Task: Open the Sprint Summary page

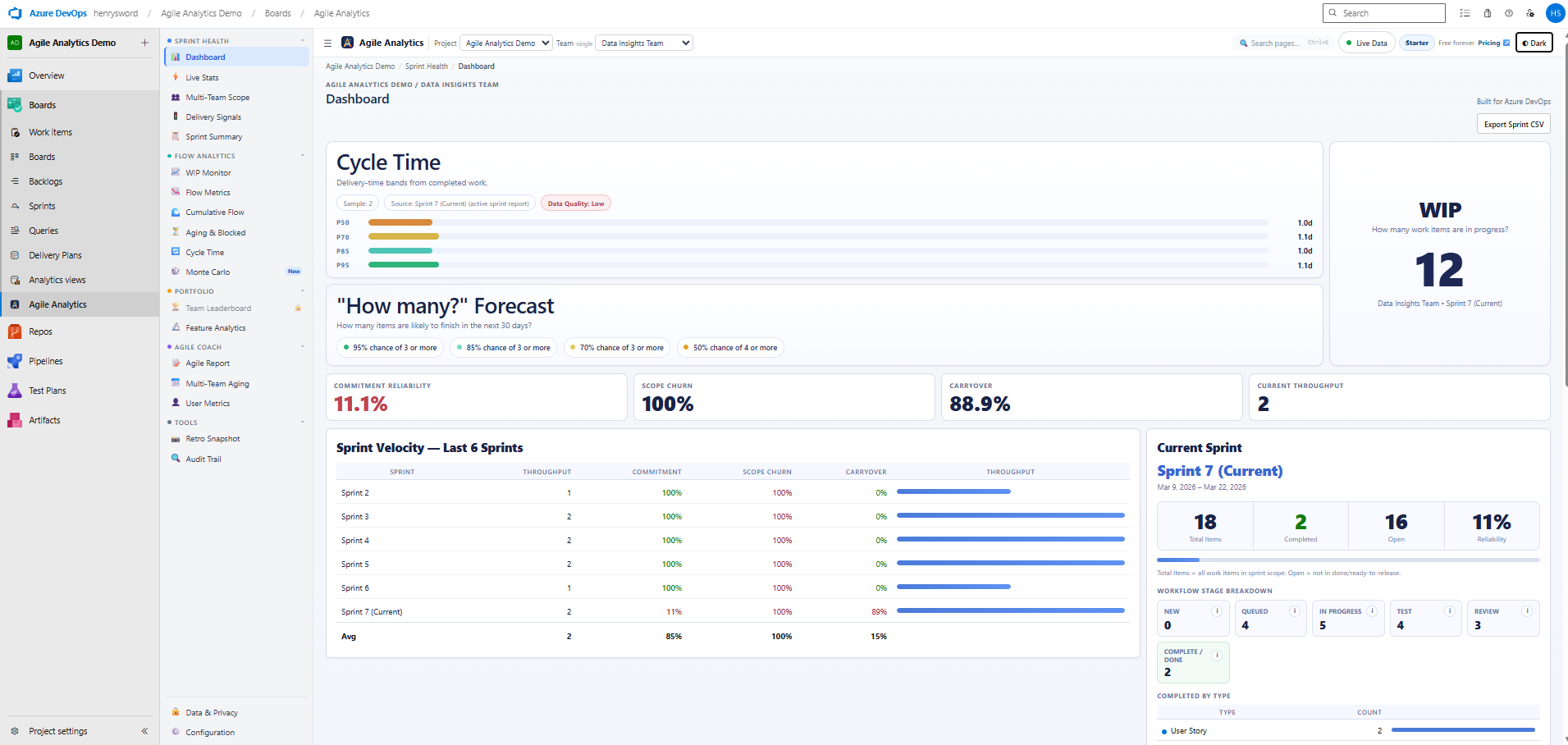Action: point(214,136)
